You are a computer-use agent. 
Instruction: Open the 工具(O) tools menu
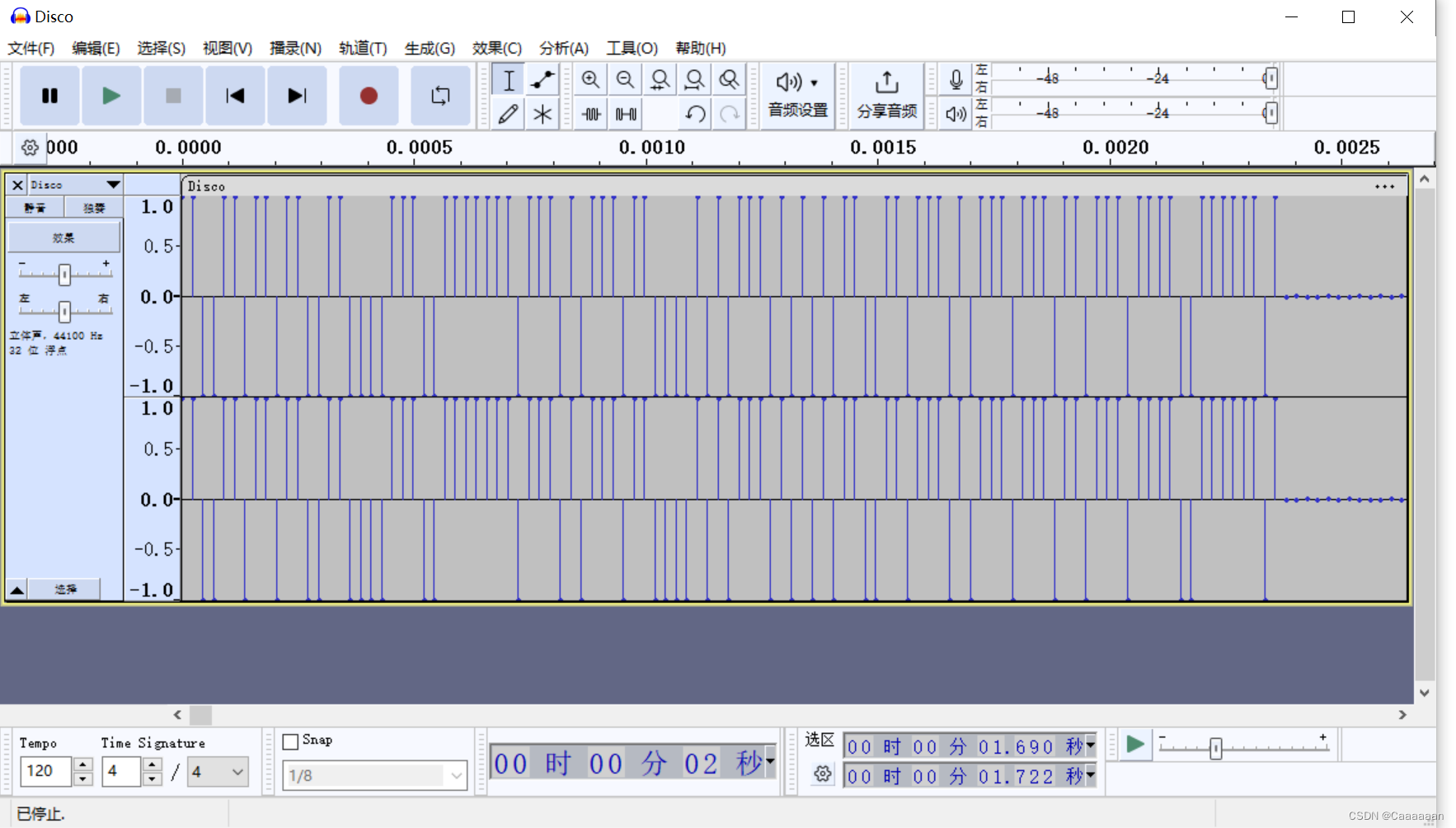tap(632, 48)
